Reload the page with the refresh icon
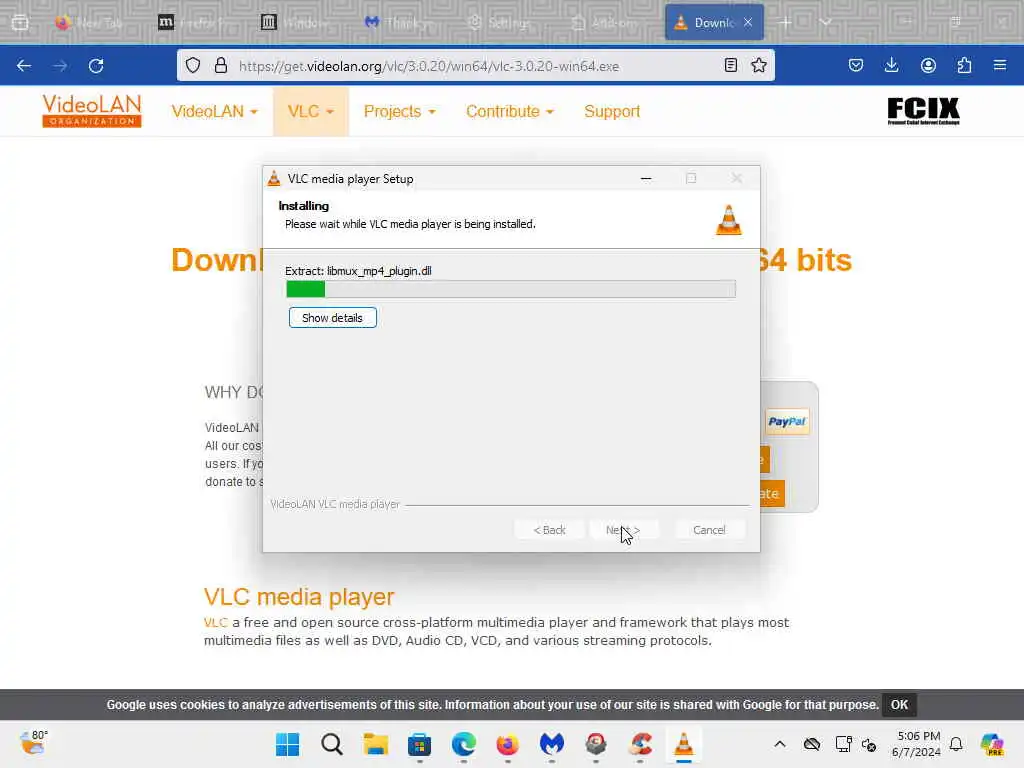The height and width of the screenshot is (768, 1024). point(96,66)
